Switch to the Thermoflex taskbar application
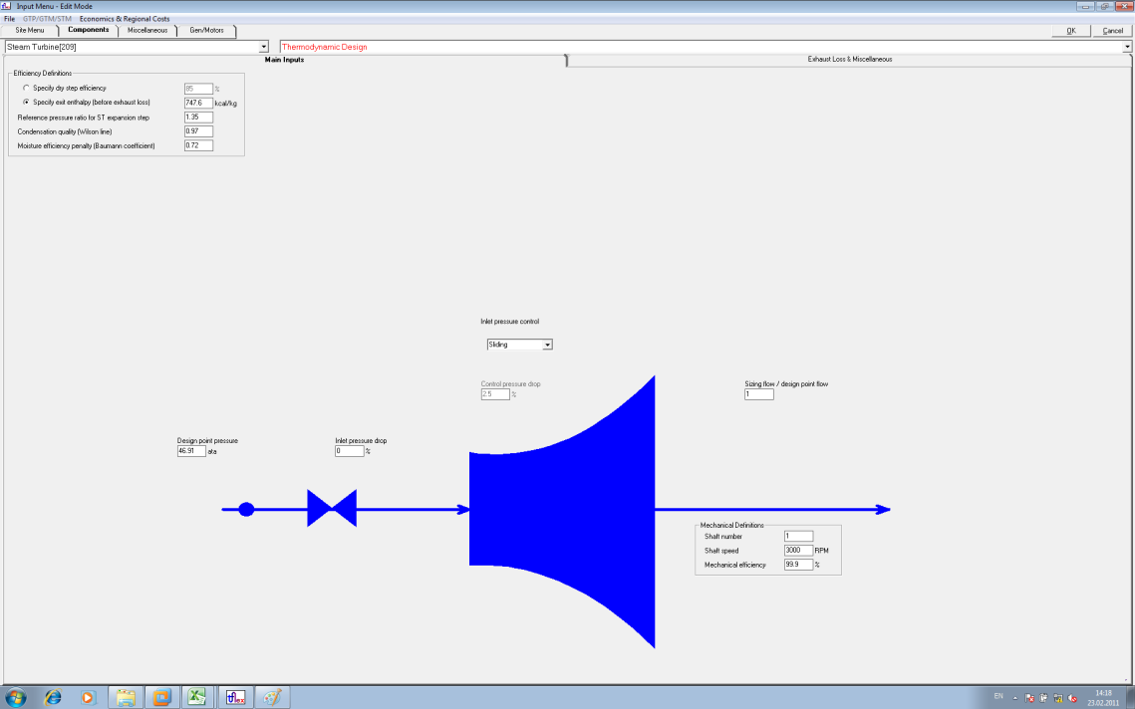Viewport: 1135px width, 709px height. (236, 697)
